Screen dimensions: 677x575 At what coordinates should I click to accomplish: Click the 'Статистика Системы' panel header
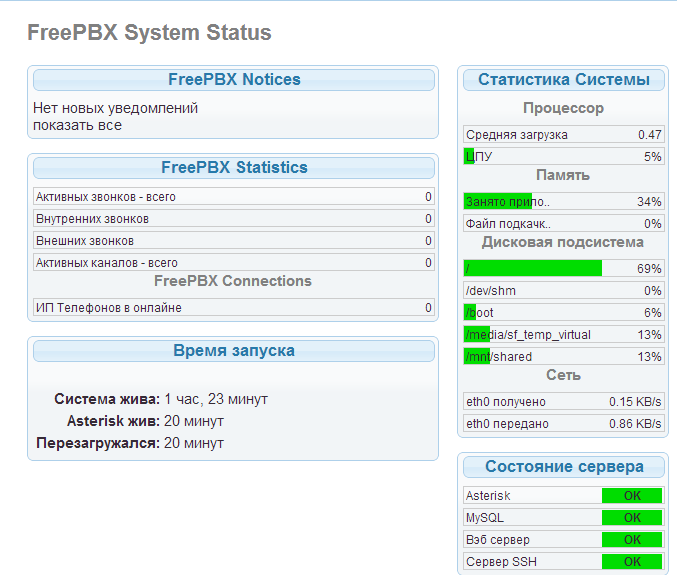pos(564,80)
